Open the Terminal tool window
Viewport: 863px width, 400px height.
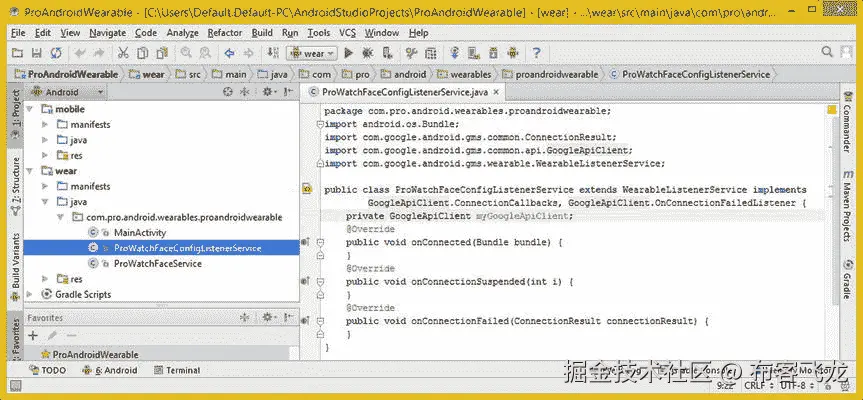click(x=177, y=370)
